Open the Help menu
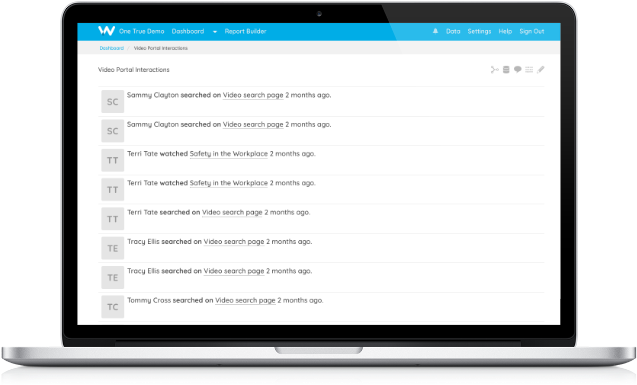 tap(505, 31)
